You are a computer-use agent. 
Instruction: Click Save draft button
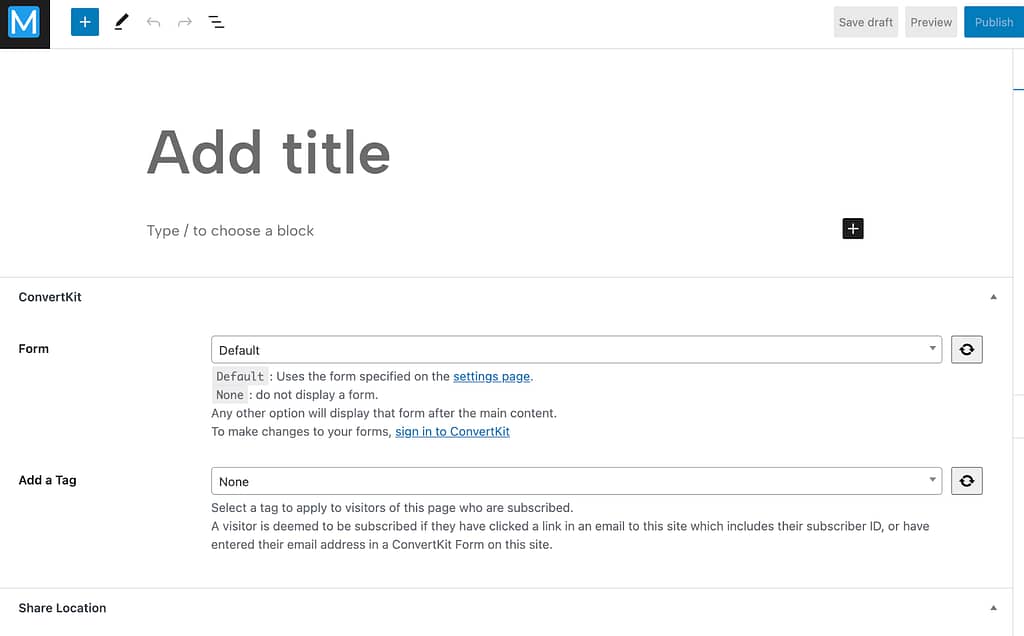(x=865, y=22)
